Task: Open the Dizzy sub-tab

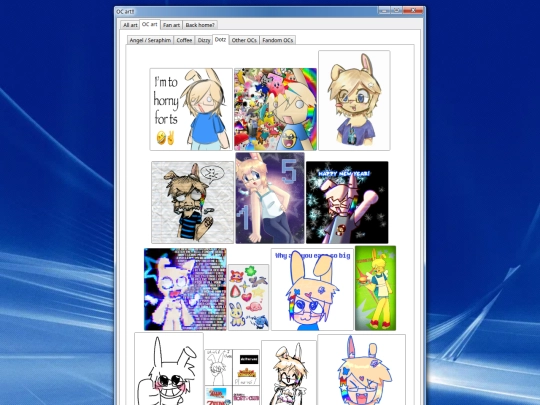Action: click(204, 40)
